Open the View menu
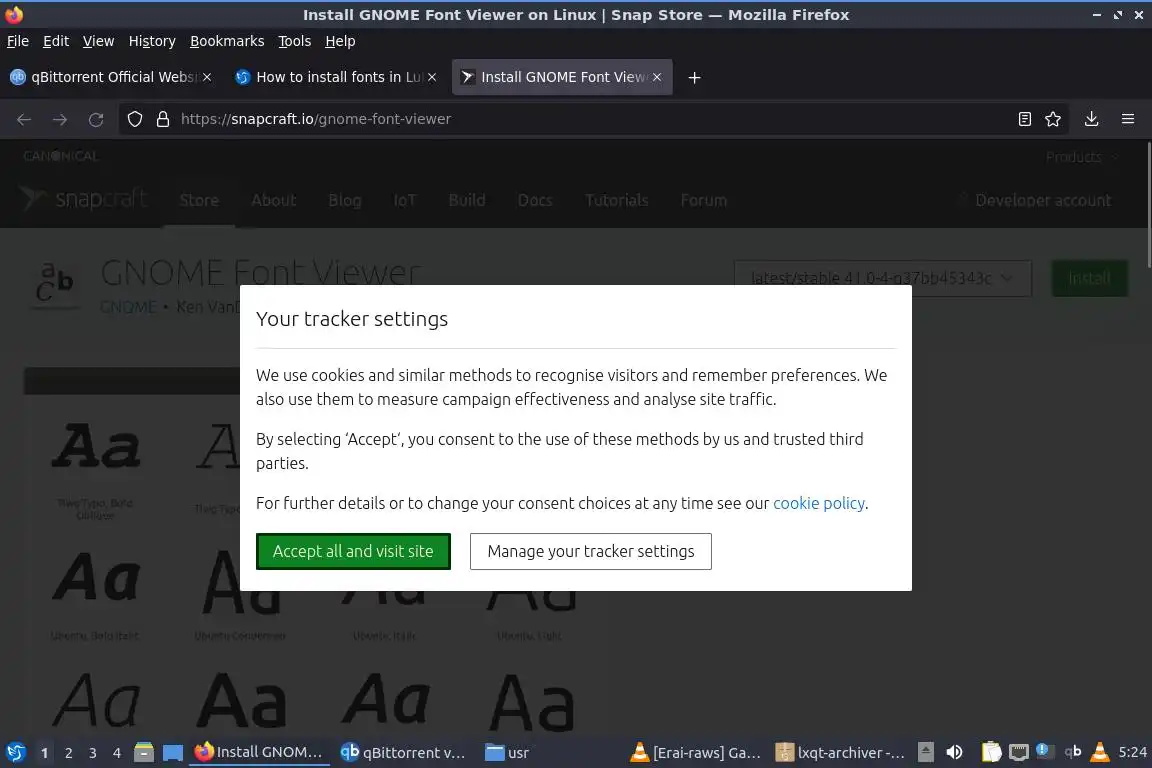Viewport: 1152px width, 768px height. coord(98,41)
